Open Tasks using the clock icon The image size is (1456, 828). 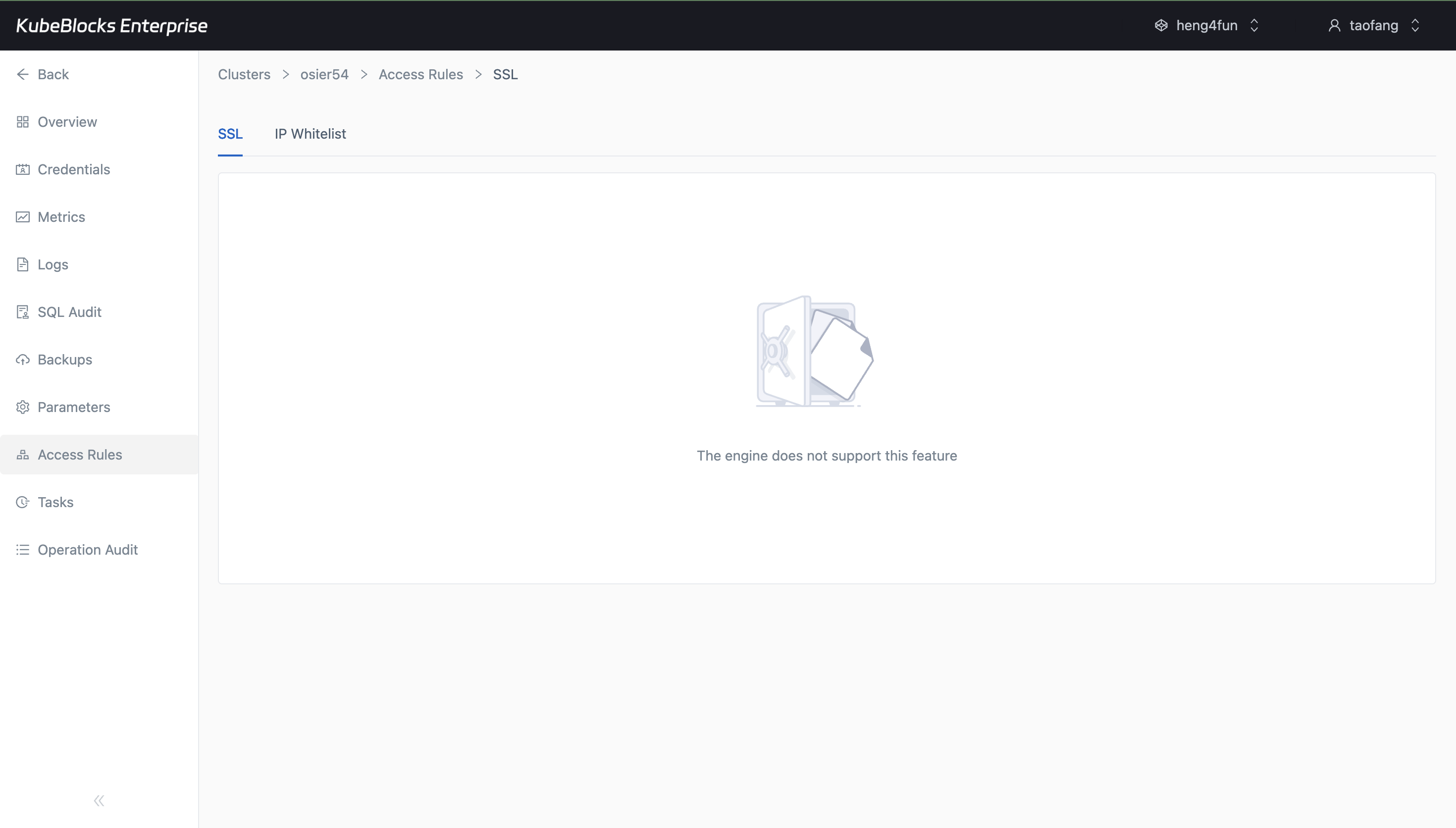(23, 502)
